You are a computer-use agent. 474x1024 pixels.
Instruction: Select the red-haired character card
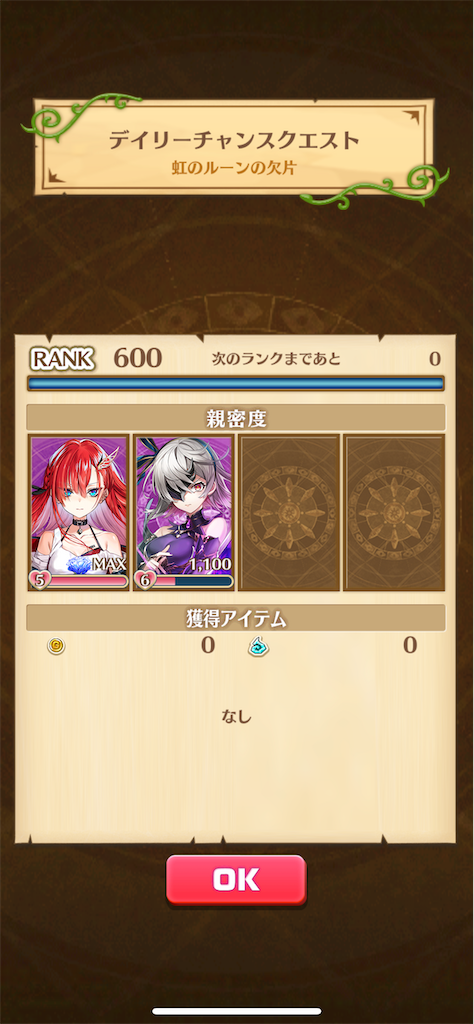tap(78, 513)
